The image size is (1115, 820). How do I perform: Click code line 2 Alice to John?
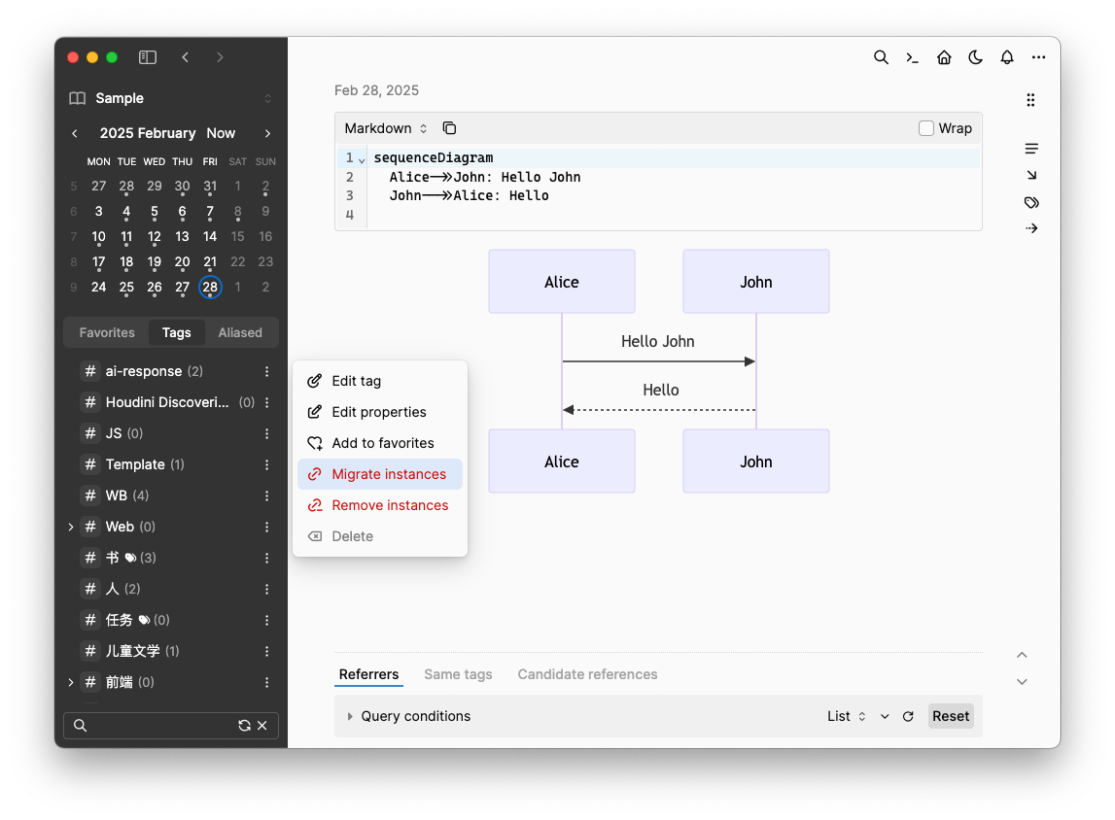(484, 177)
